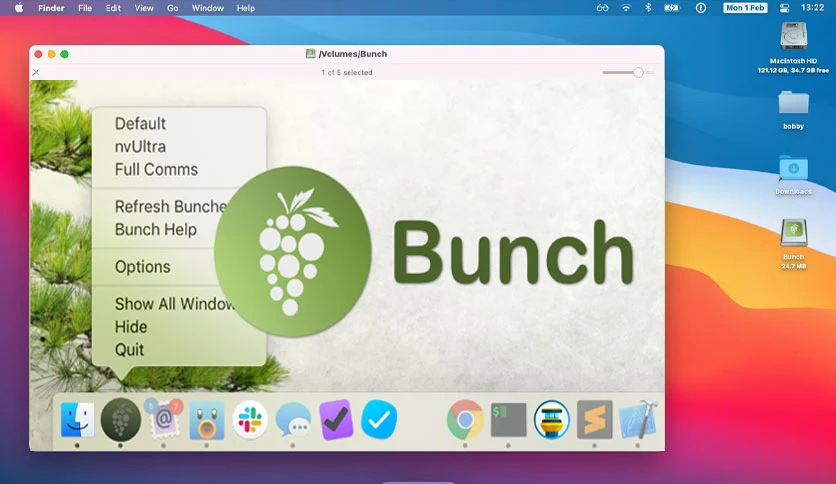The height and width of the screenshot is (484, 836).
Task: Click the Finder icon in the dock
Action: [77, 420]
